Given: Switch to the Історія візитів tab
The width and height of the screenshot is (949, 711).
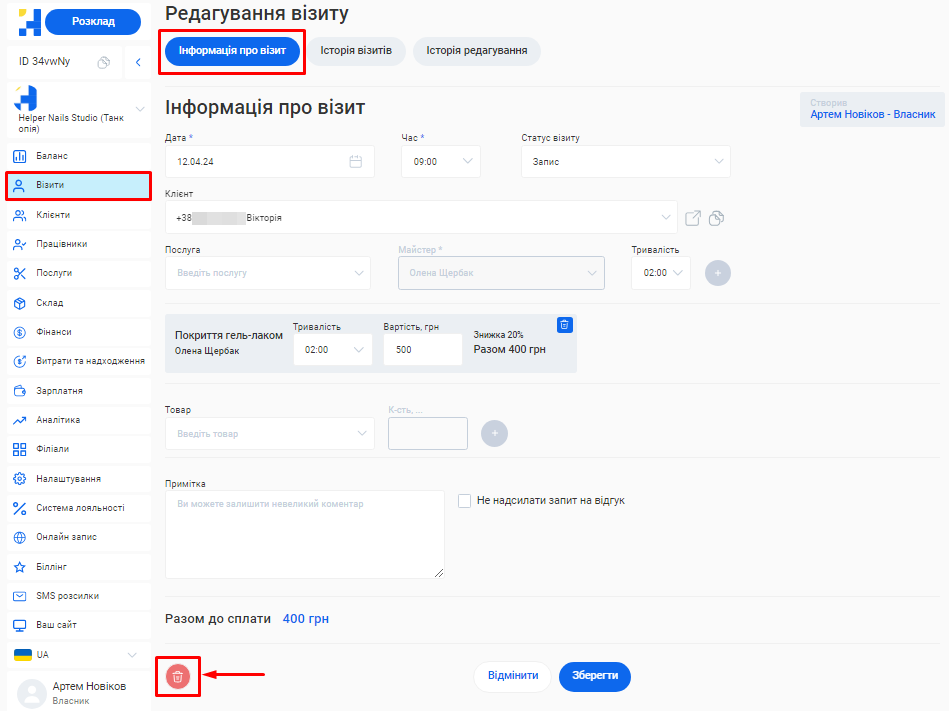Looking at the screenshot, I should (x=356, y=50).
